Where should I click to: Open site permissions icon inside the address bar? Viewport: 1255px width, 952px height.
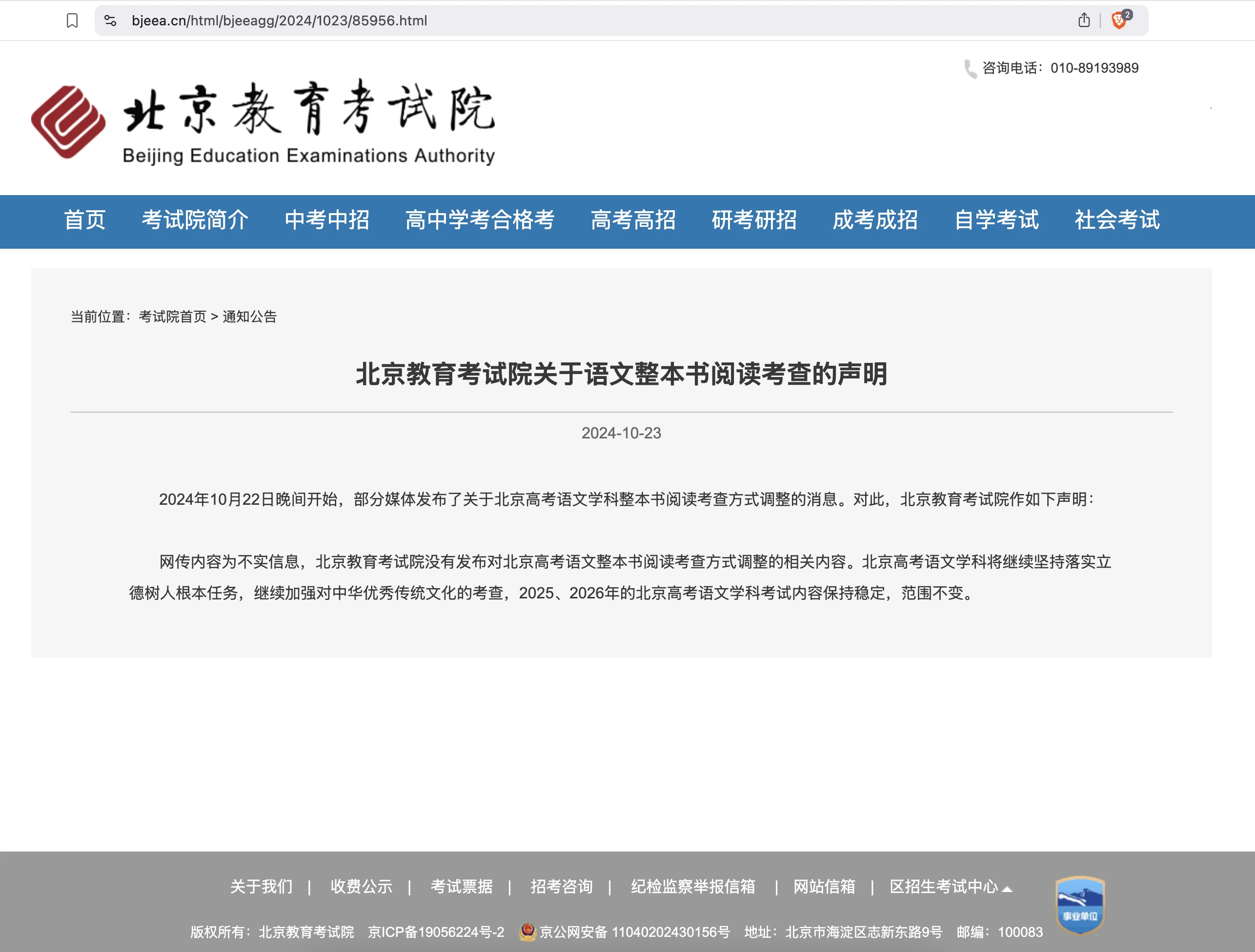111,20
